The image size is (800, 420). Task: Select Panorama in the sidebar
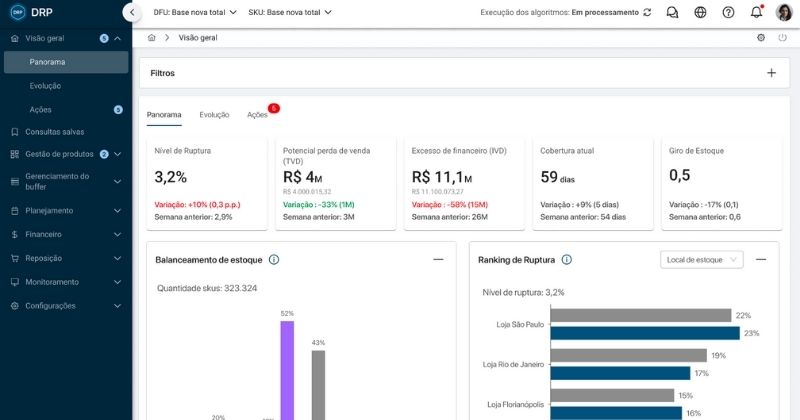tap(66, 62)
